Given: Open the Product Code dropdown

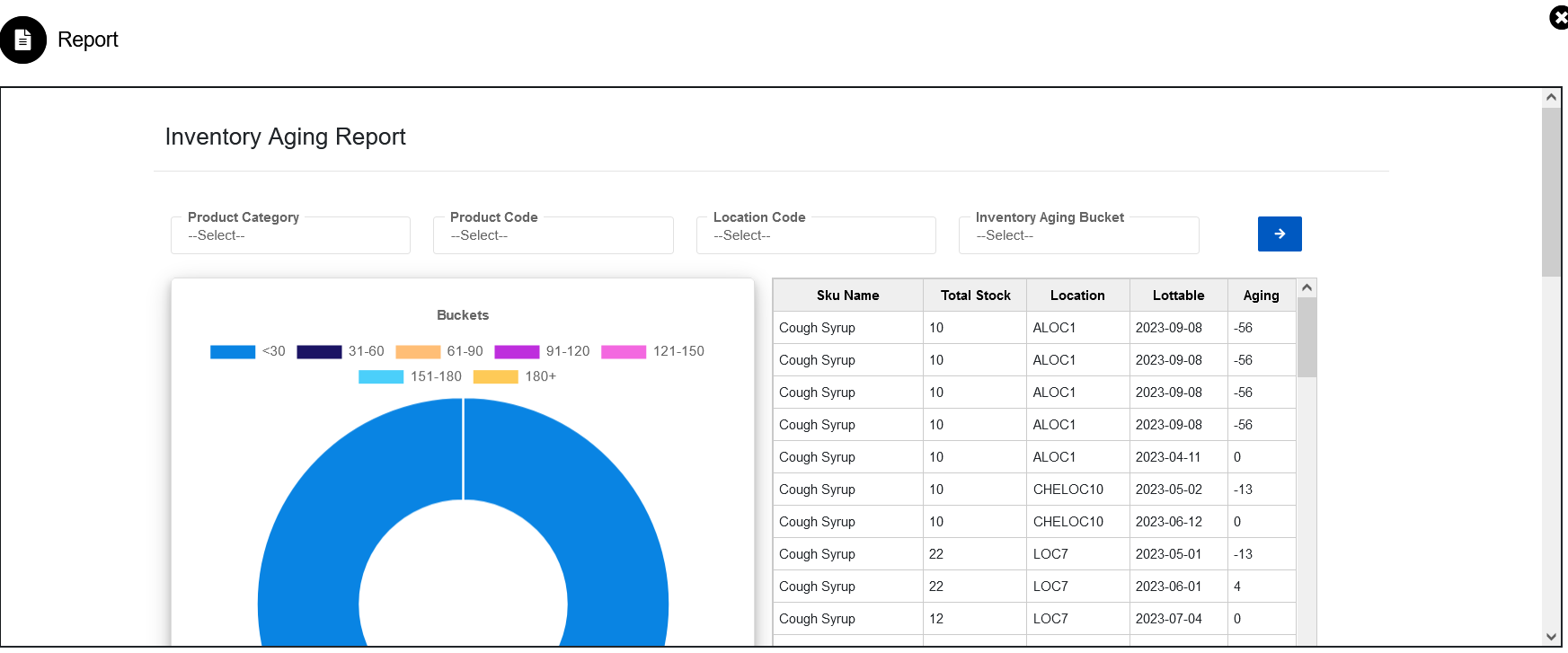Looking at the screenshot, I should click(553, 235).
